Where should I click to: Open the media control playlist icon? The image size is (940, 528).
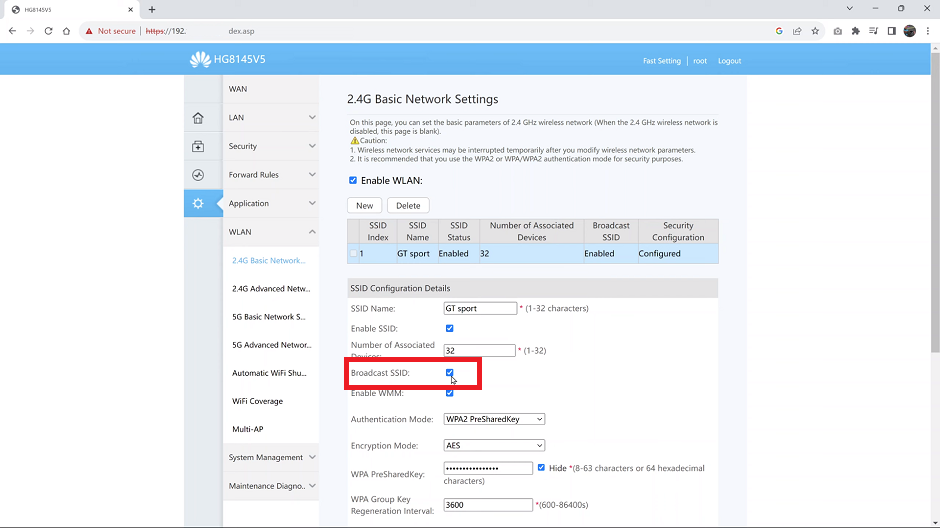(873, 31)
